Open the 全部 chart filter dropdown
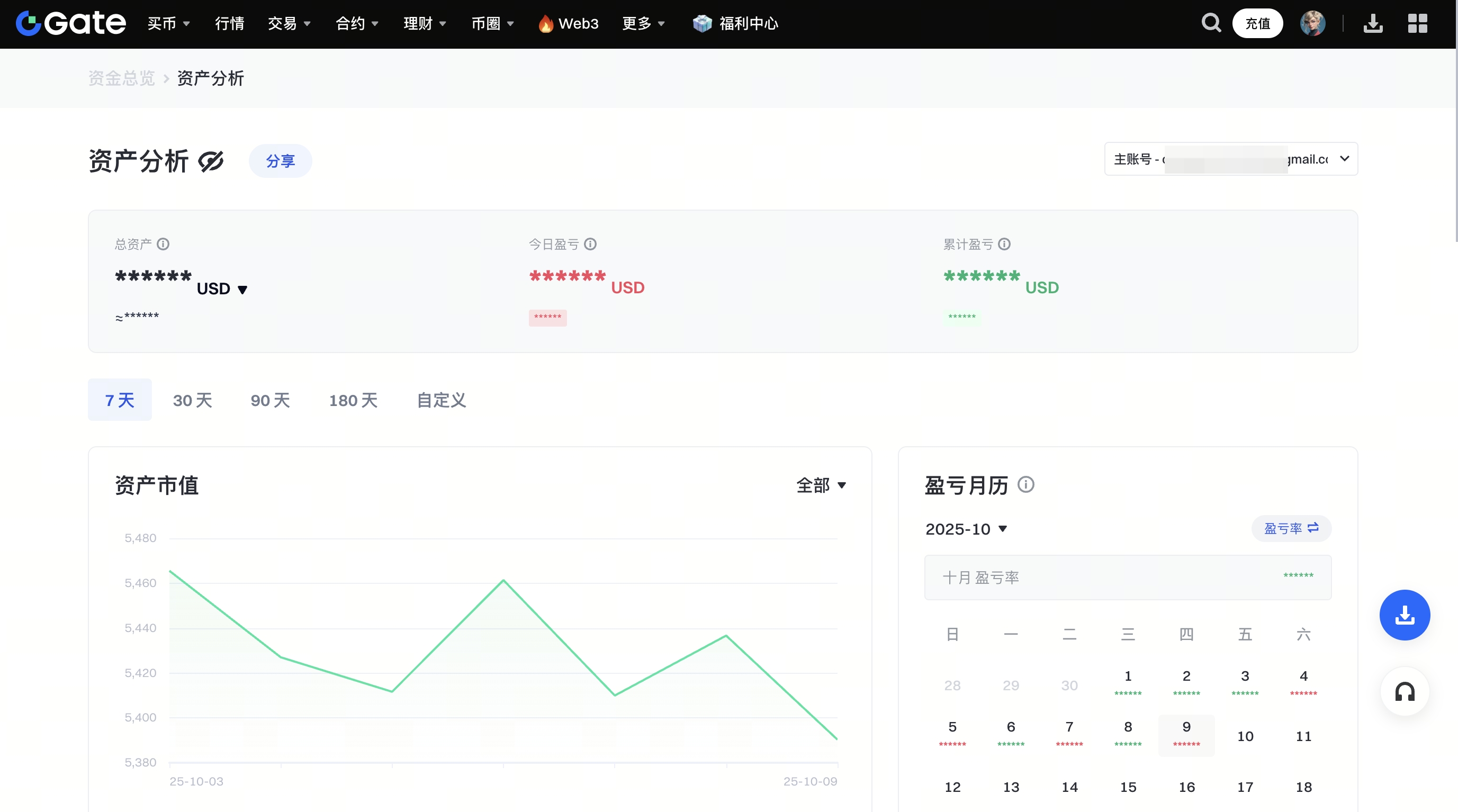Screen dimensions: 1458x812 click(821, 485)
